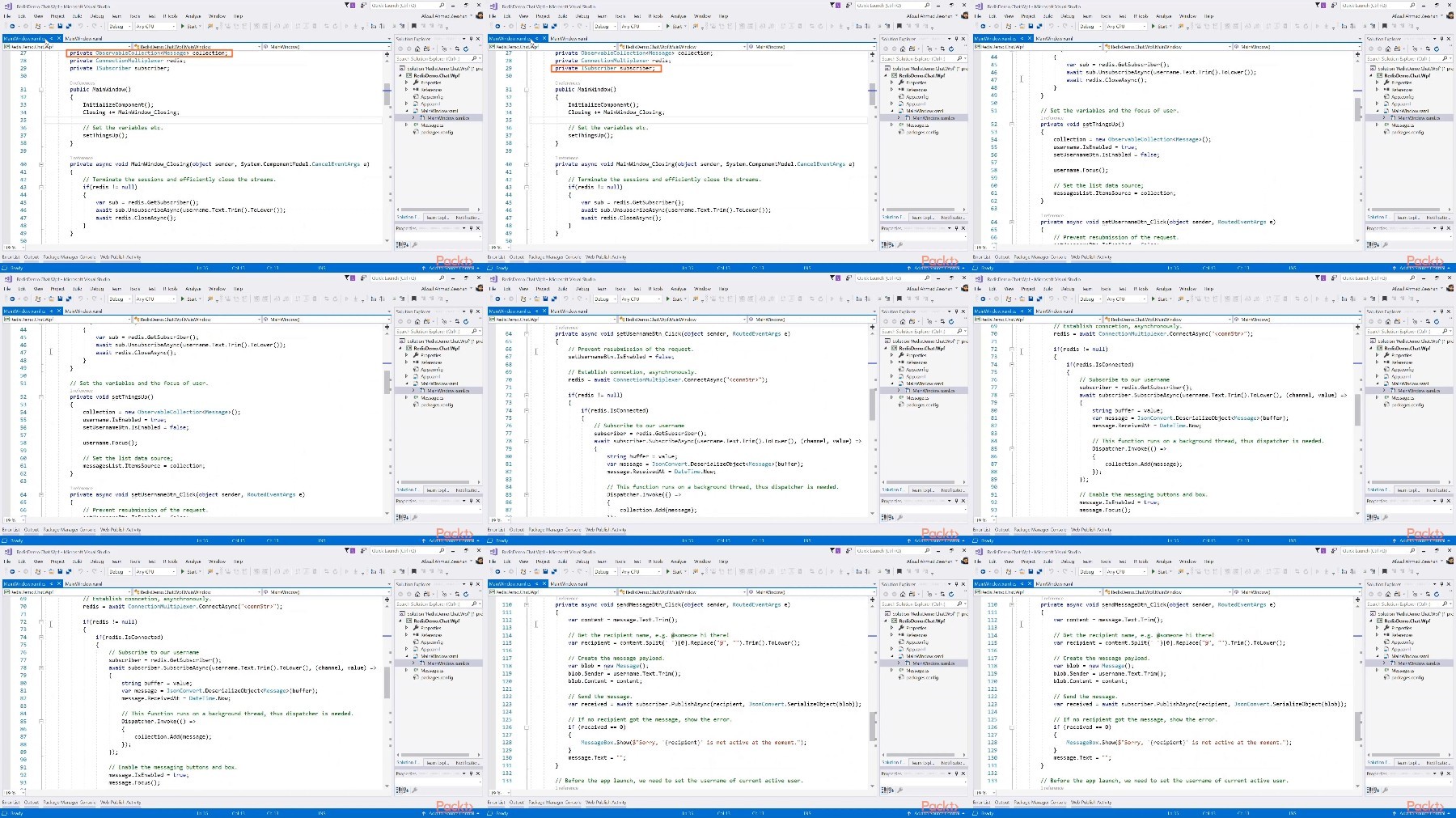The height and width of the screenshot is (818, 1456).
Task: Click Solution Explorer sync icon, frame with boxed collection
Action: 457,49
